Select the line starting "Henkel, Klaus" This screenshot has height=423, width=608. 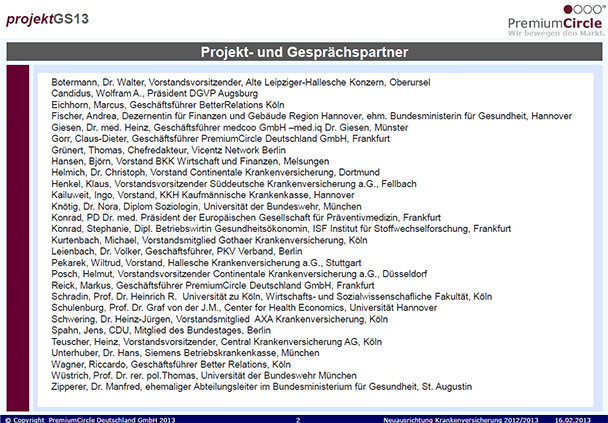(x=234, y=184)
